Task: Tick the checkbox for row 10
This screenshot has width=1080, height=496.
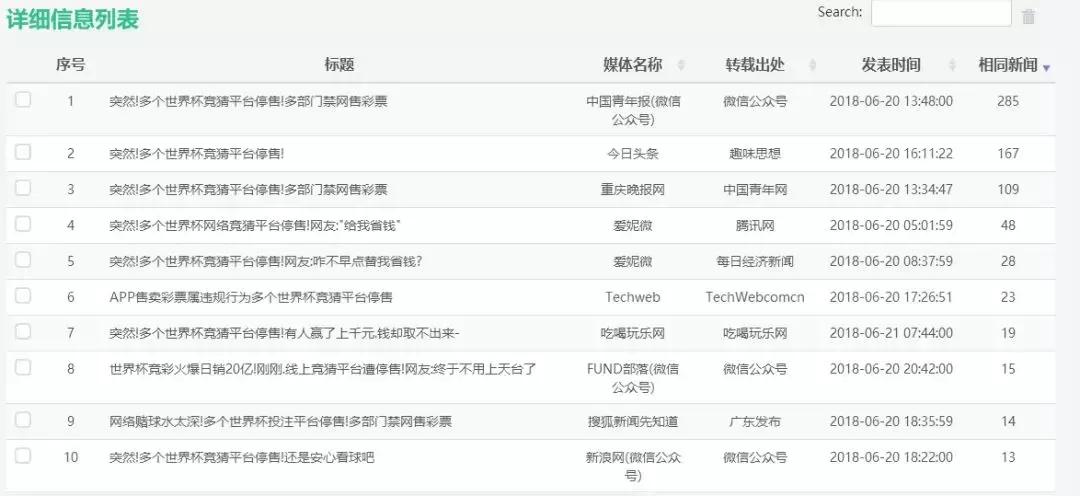Action: [x=23, y=455]
